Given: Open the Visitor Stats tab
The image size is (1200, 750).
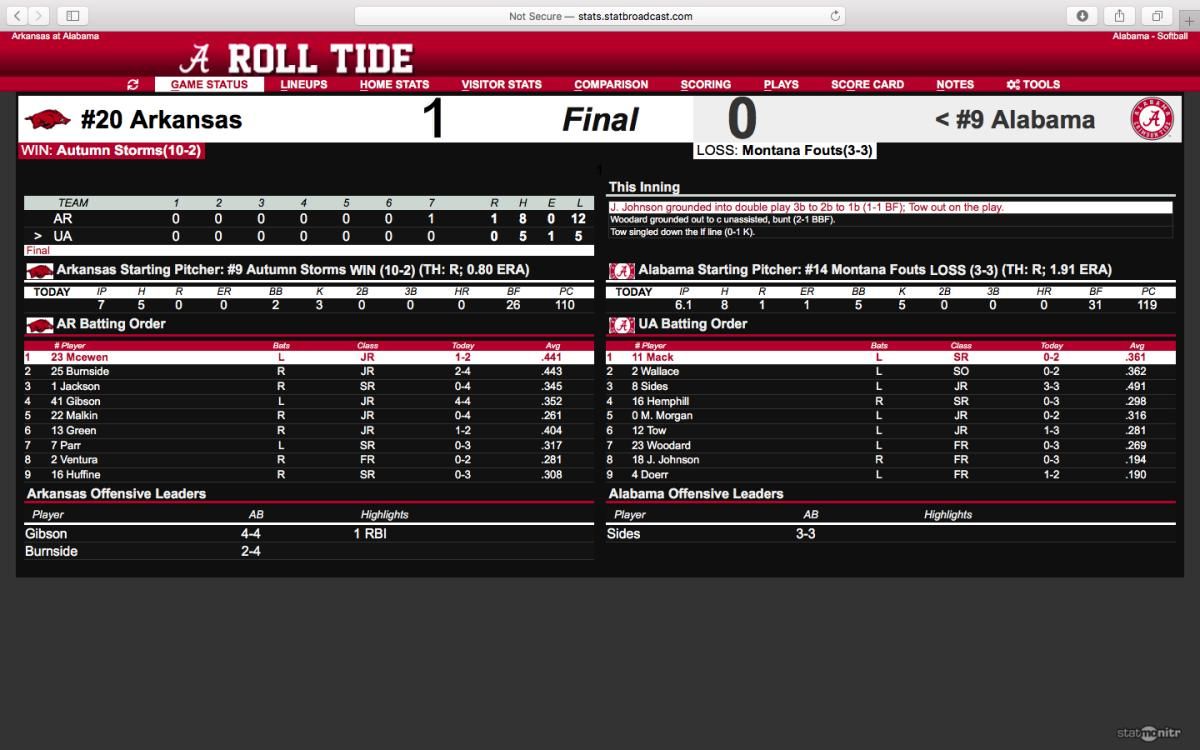Looking at the screenshot, I should 501,85.
